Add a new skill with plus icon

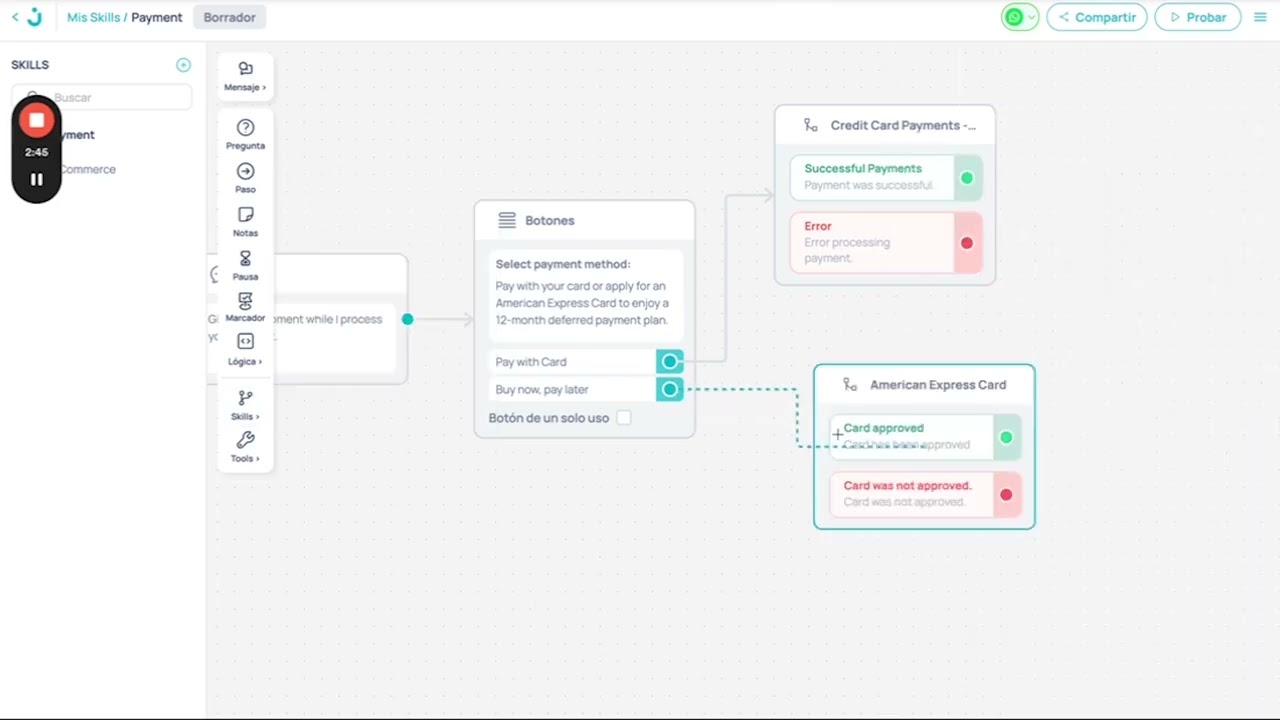[183, 65]
